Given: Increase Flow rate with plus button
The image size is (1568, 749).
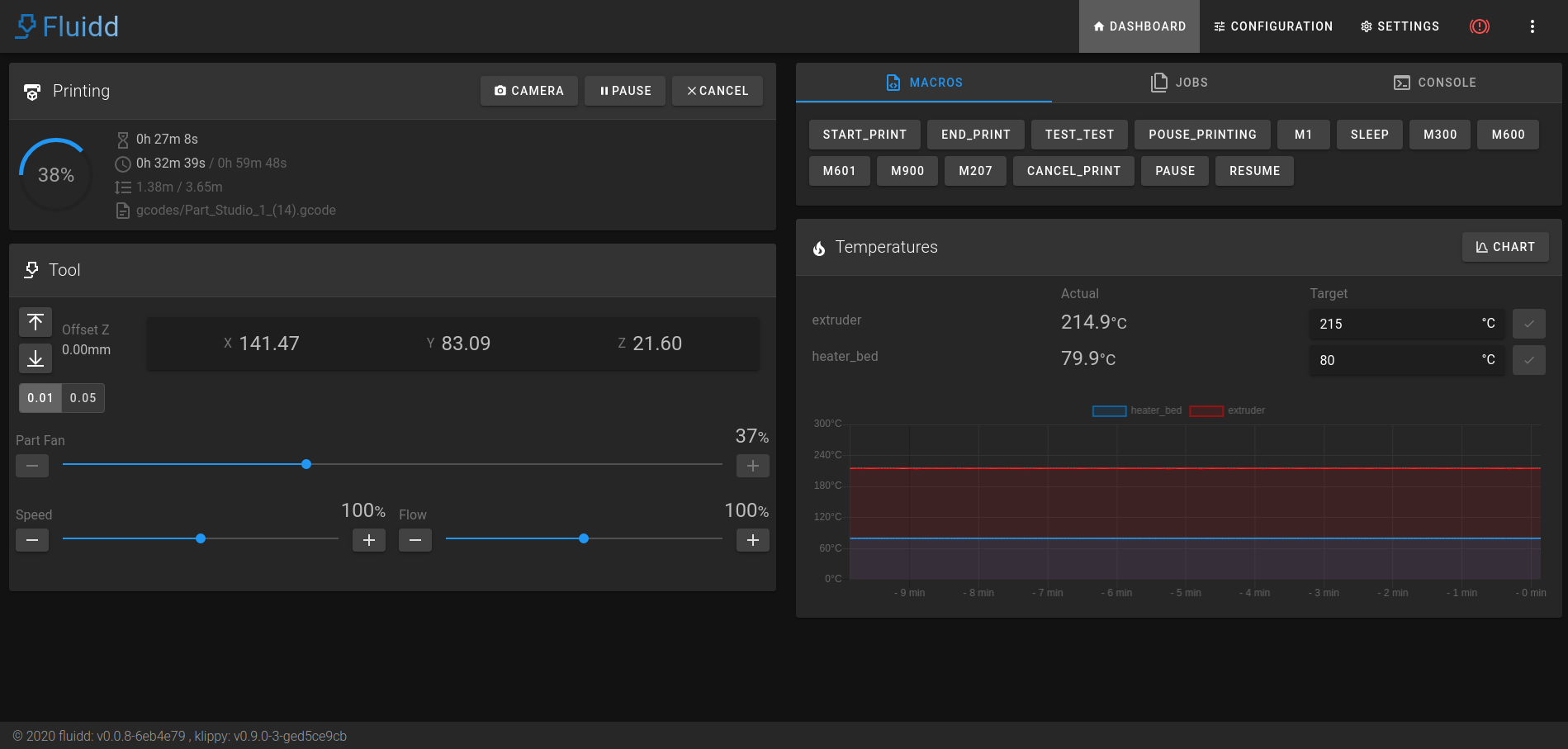Looking at the screenshot, I should click(x=752, y=540).
